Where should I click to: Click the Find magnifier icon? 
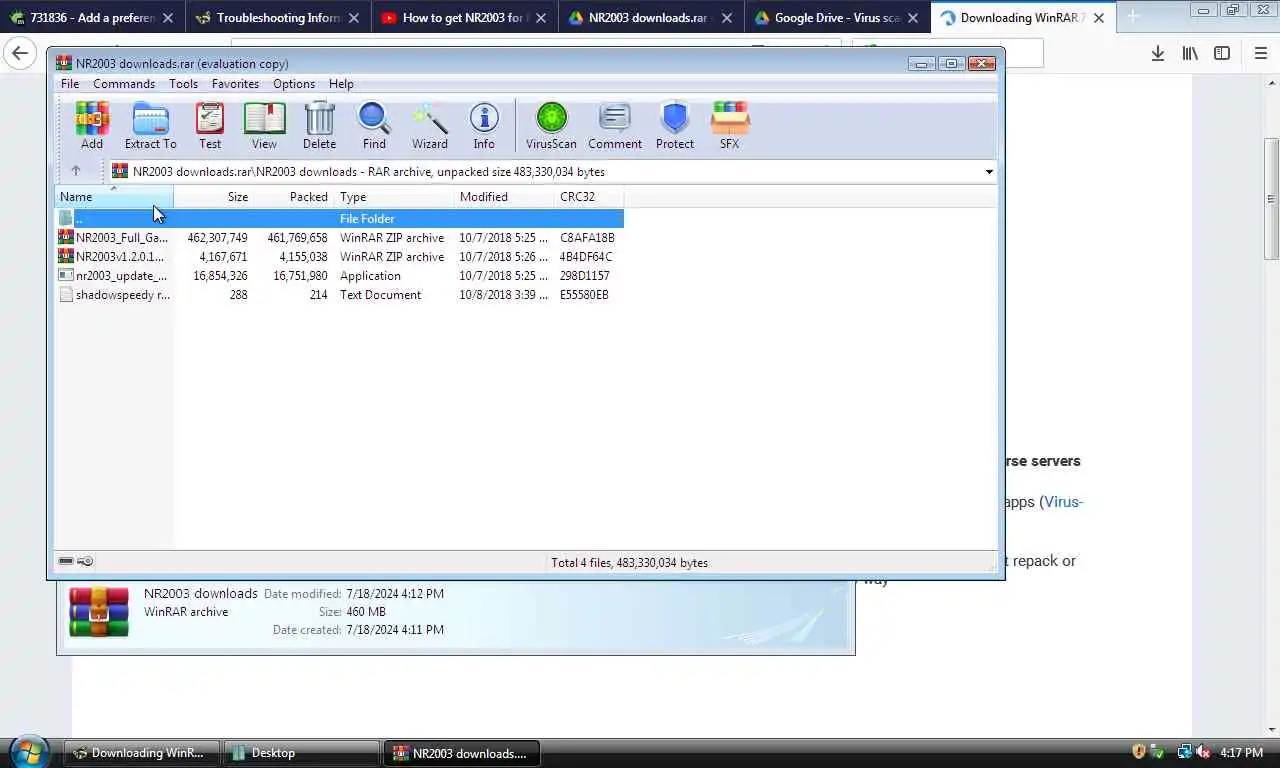[x=374, y=126]
